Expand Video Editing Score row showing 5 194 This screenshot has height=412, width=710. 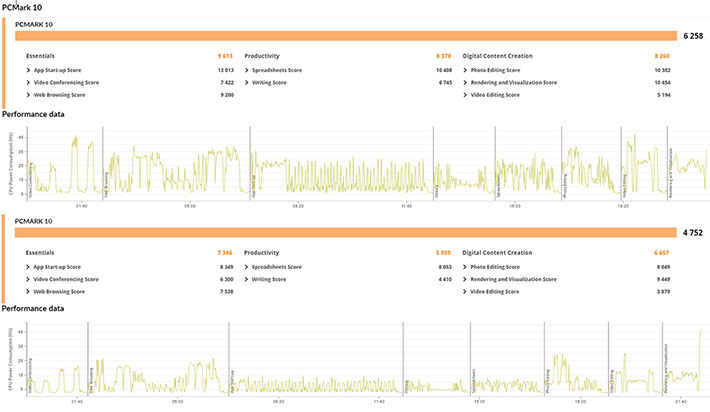click(566, 95)
